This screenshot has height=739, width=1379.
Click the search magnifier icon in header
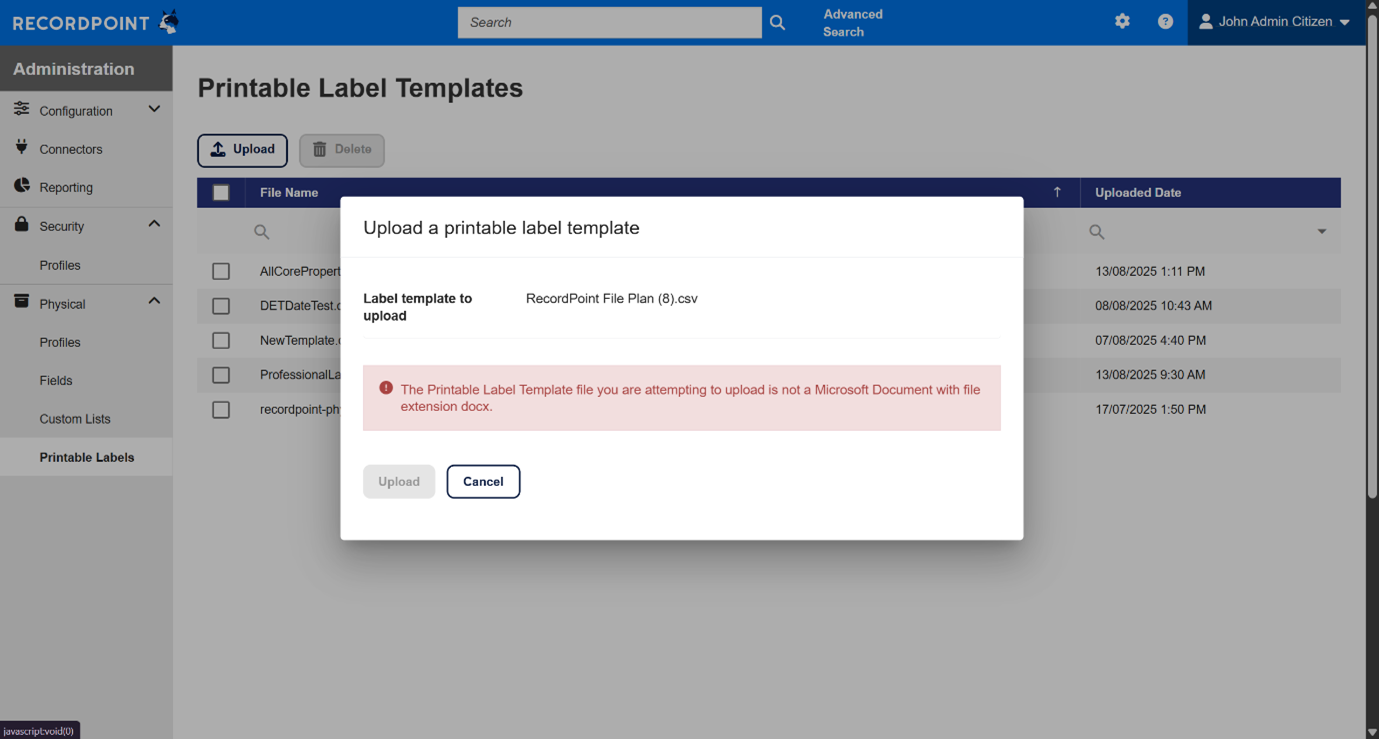click(x=777, y=22)
